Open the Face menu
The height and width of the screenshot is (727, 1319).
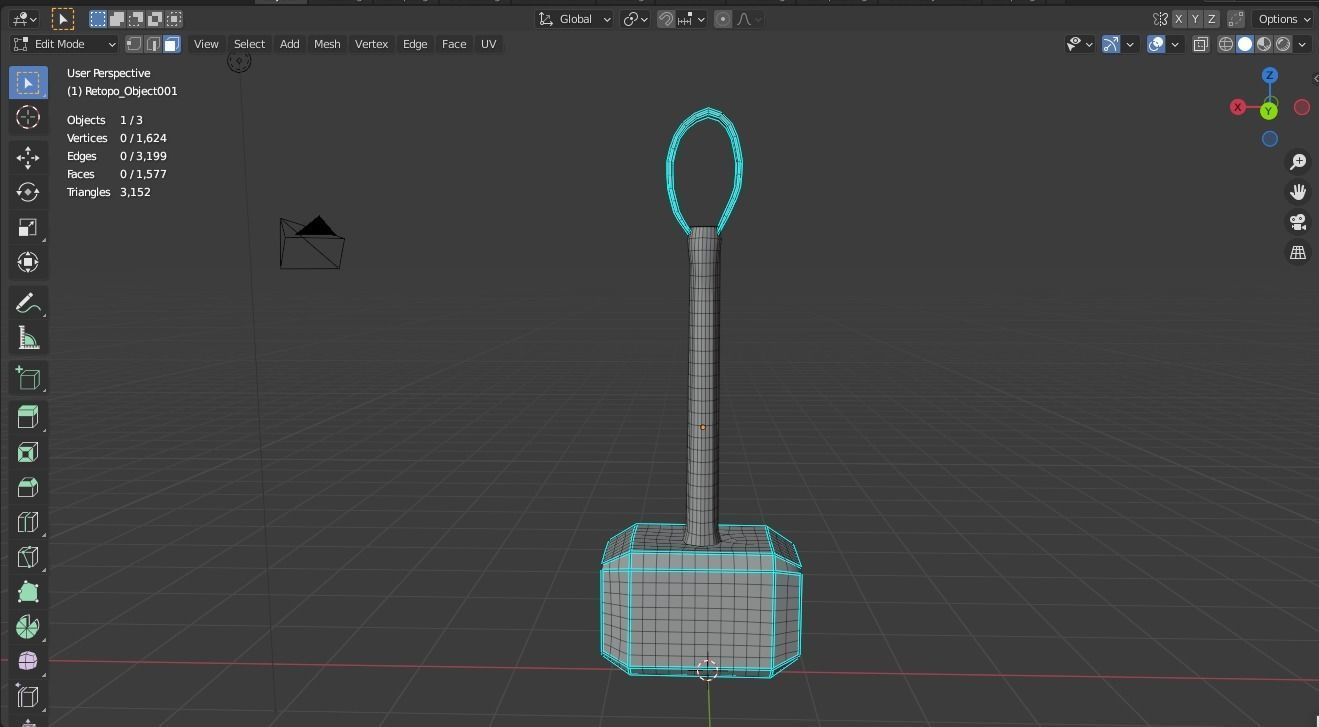tap(454, 44)
